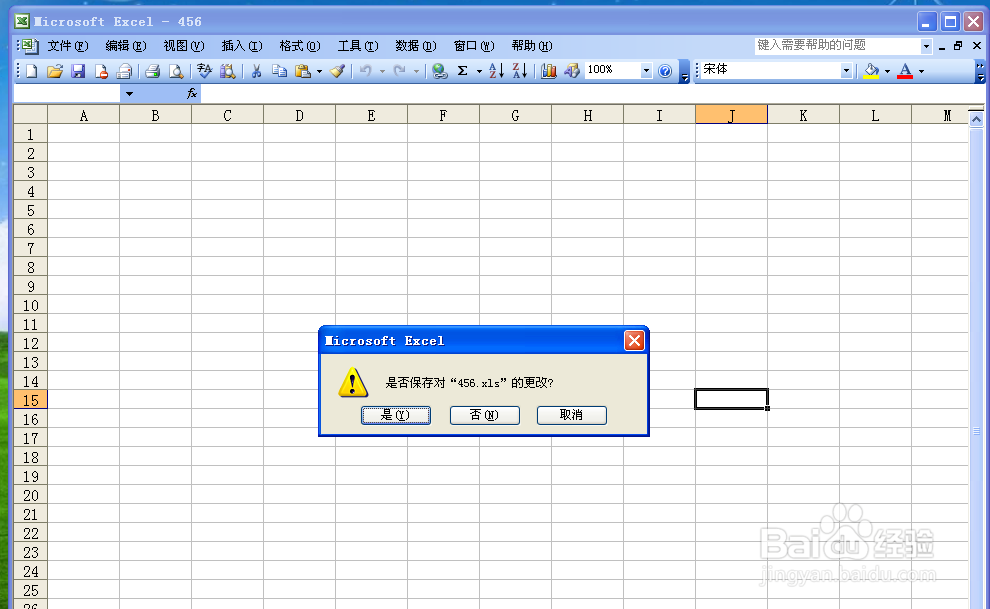Click 否(N) to discard changes
This screenshot has width=990, height=609.
point(484,415)
